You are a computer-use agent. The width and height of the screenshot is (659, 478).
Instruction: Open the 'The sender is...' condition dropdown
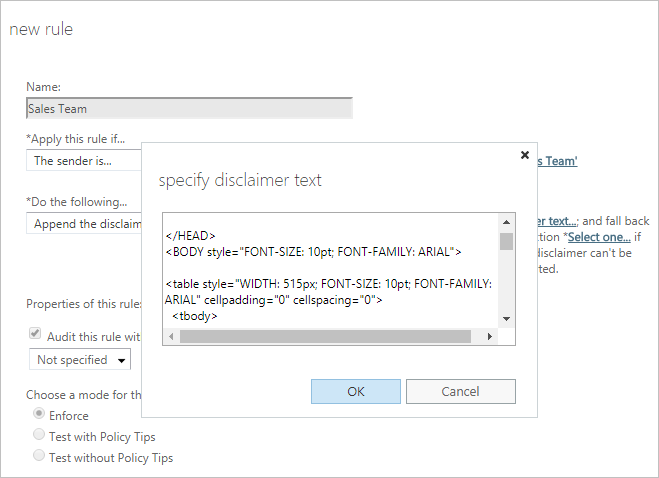click(x=84, y=161)
